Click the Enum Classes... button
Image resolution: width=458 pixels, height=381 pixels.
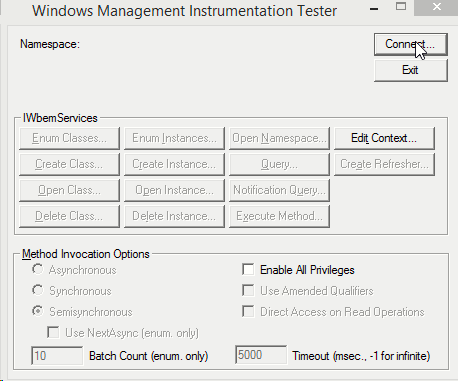pyautogui.click(x=69, y=138)
